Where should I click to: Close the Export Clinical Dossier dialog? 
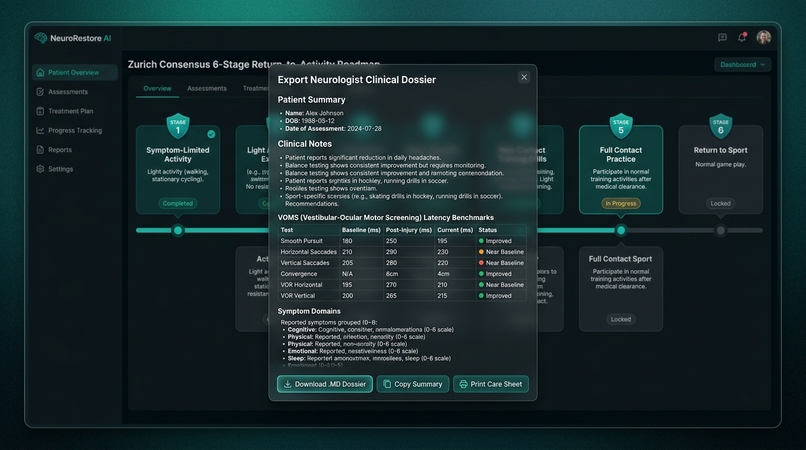point(524,77)
